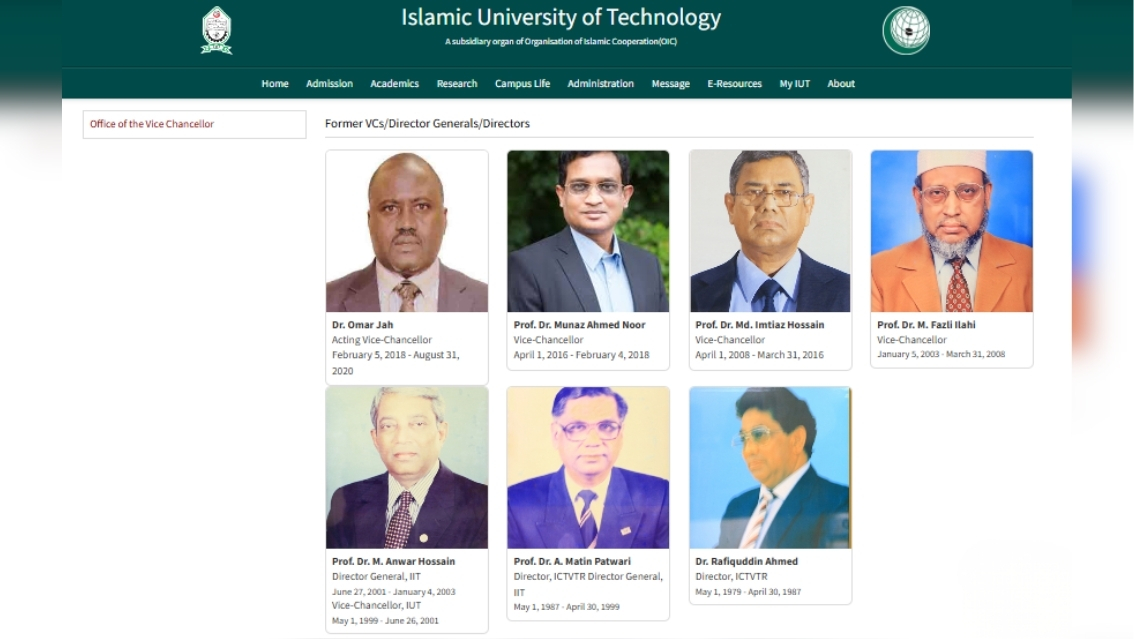
Task: Click the IUT university crest logo
Action: tap(216, 30)
